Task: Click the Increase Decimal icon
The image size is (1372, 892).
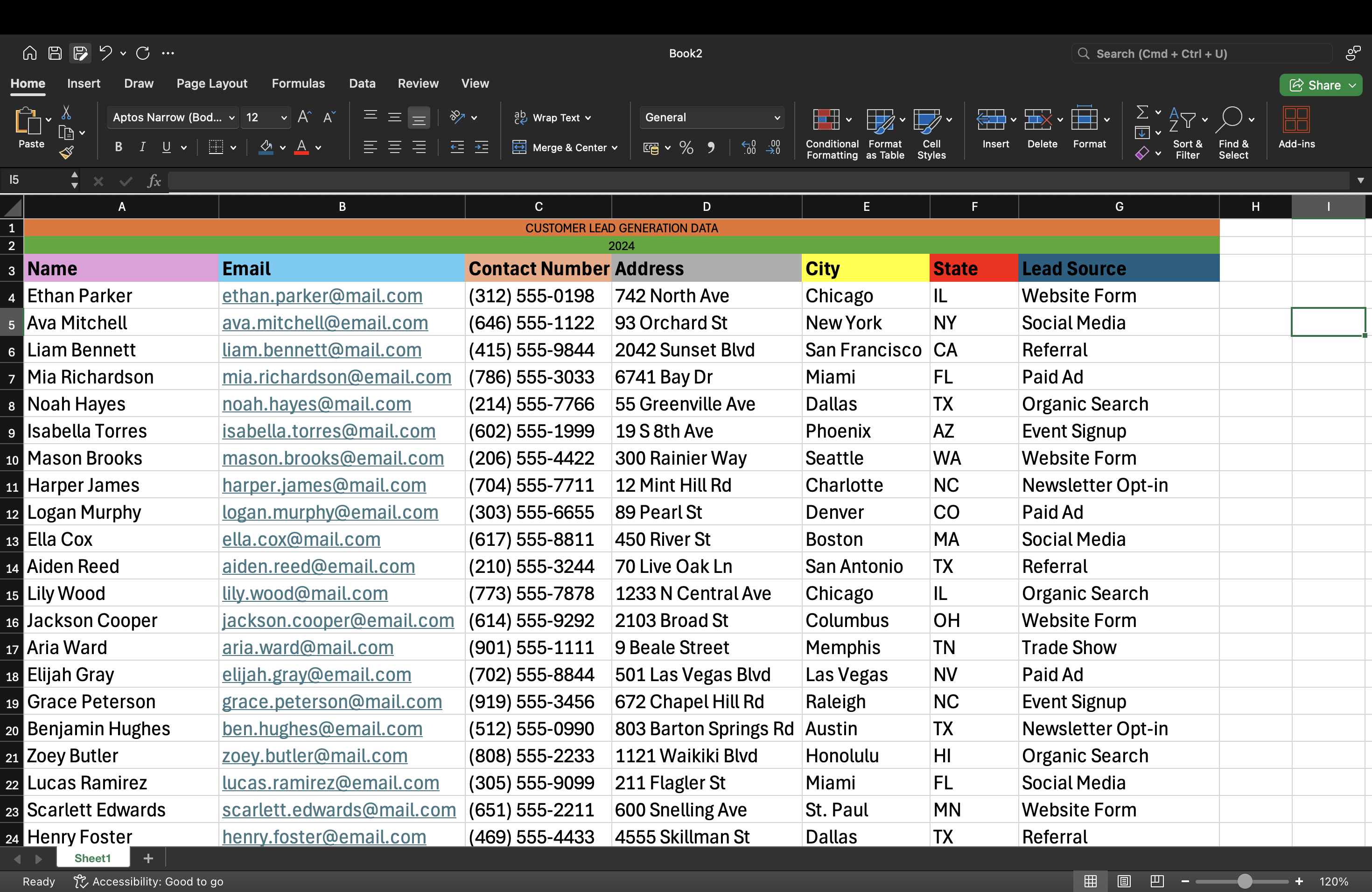Action: click(x=748, y=147)
